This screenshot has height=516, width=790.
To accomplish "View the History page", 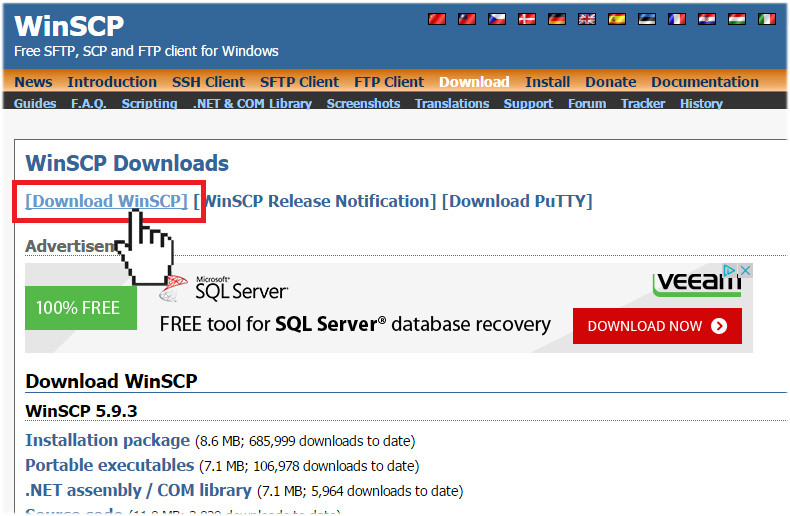I will [x=701, y=103].
